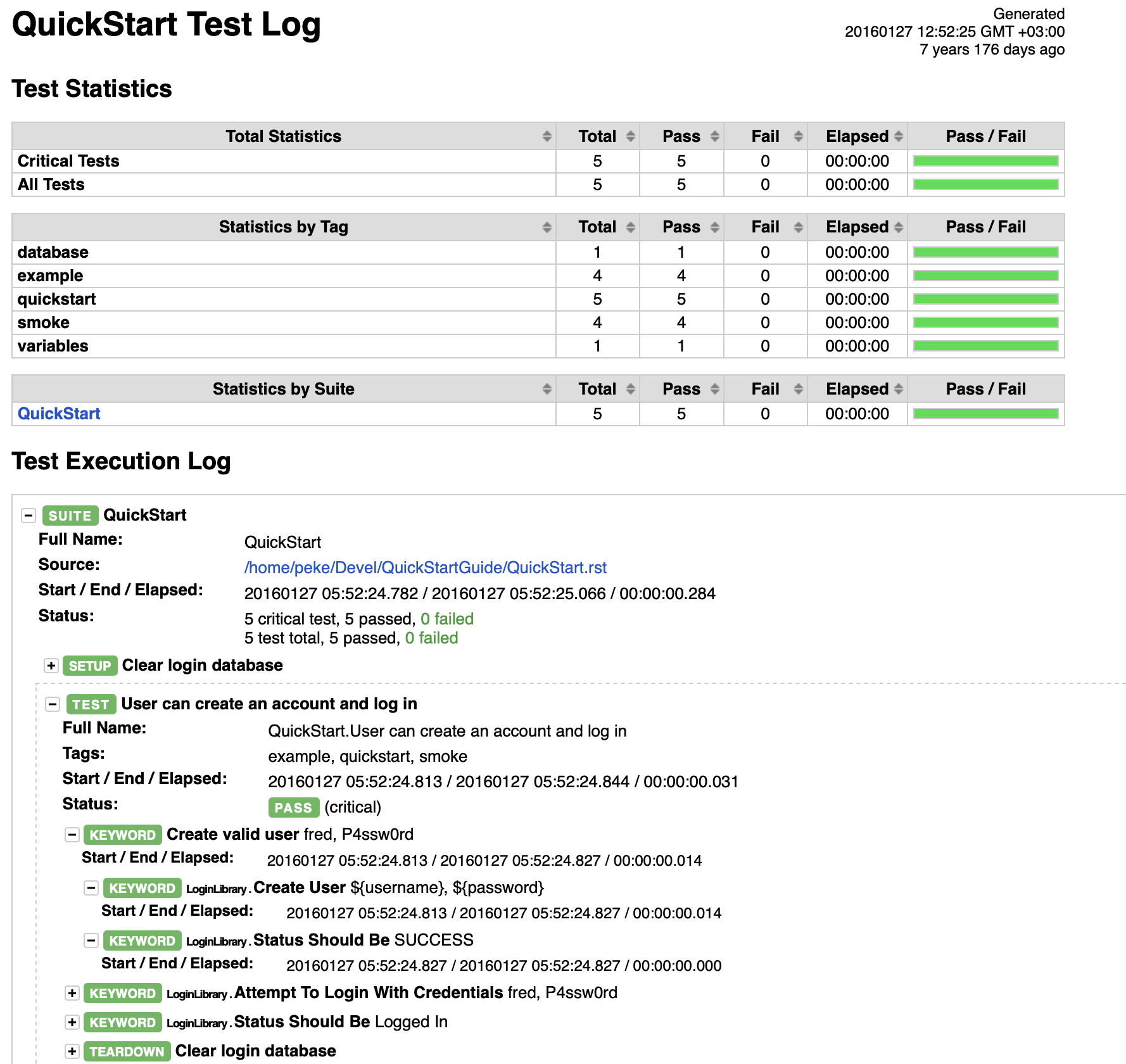Click the TEARDOWN badge at the bottom
This screenshot has width=1126, height=1064.
[x=126, y=1051]
